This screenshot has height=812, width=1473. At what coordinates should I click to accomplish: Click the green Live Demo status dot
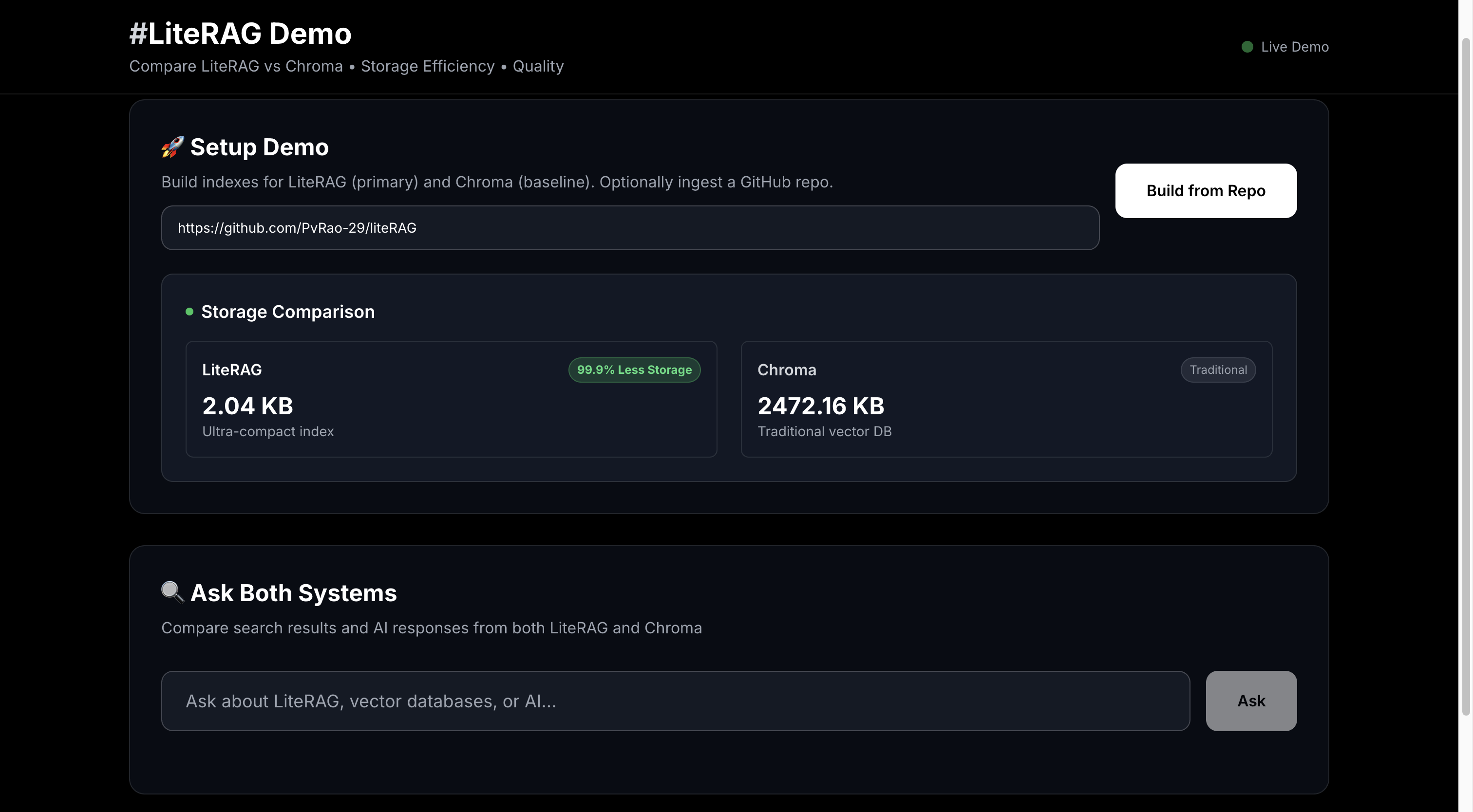click(1247, 47)
